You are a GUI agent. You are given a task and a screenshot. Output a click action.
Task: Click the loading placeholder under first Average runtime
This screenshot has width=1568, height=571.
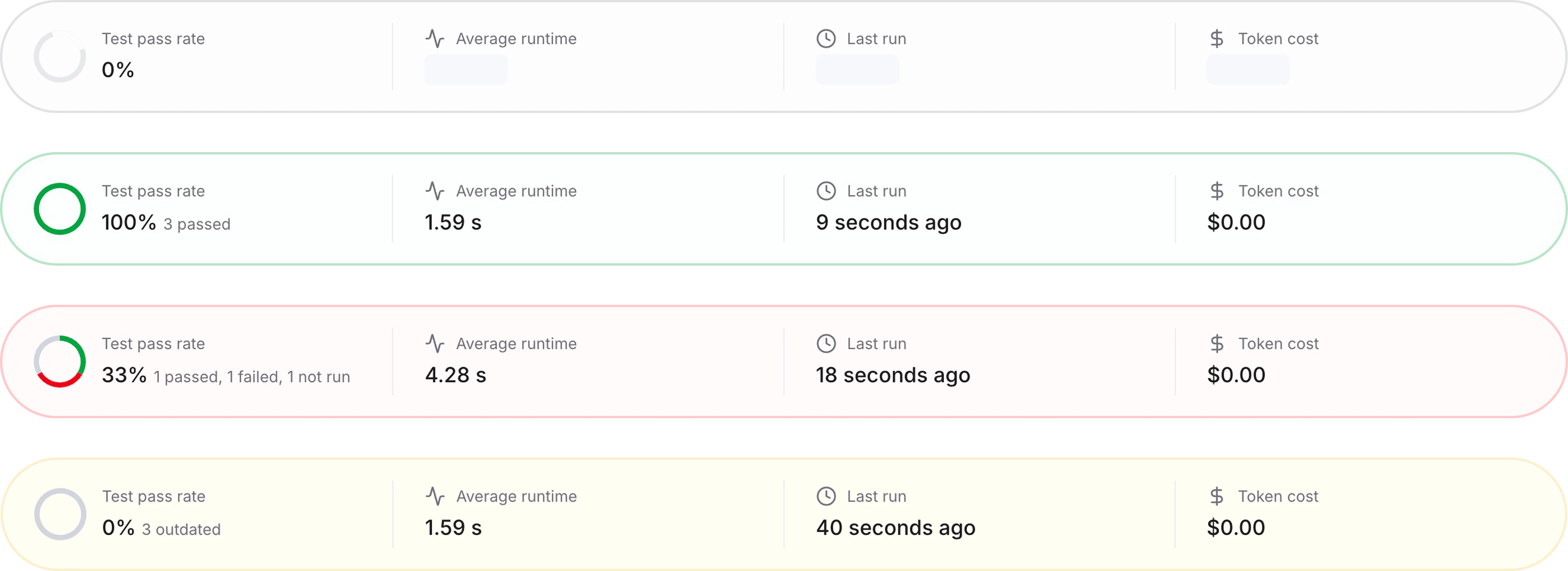466,70
